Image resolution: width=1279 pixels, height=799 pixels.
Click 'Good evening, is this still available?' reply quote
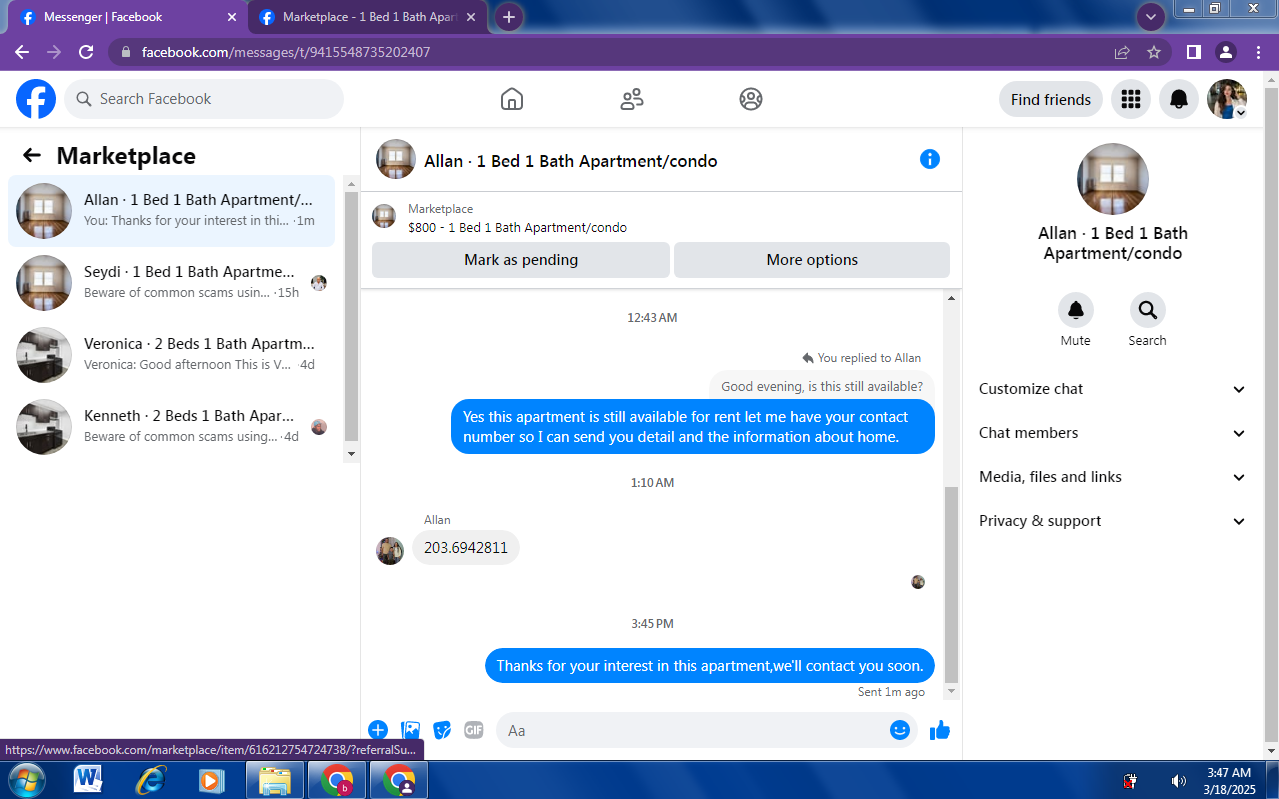coord(822,387)
